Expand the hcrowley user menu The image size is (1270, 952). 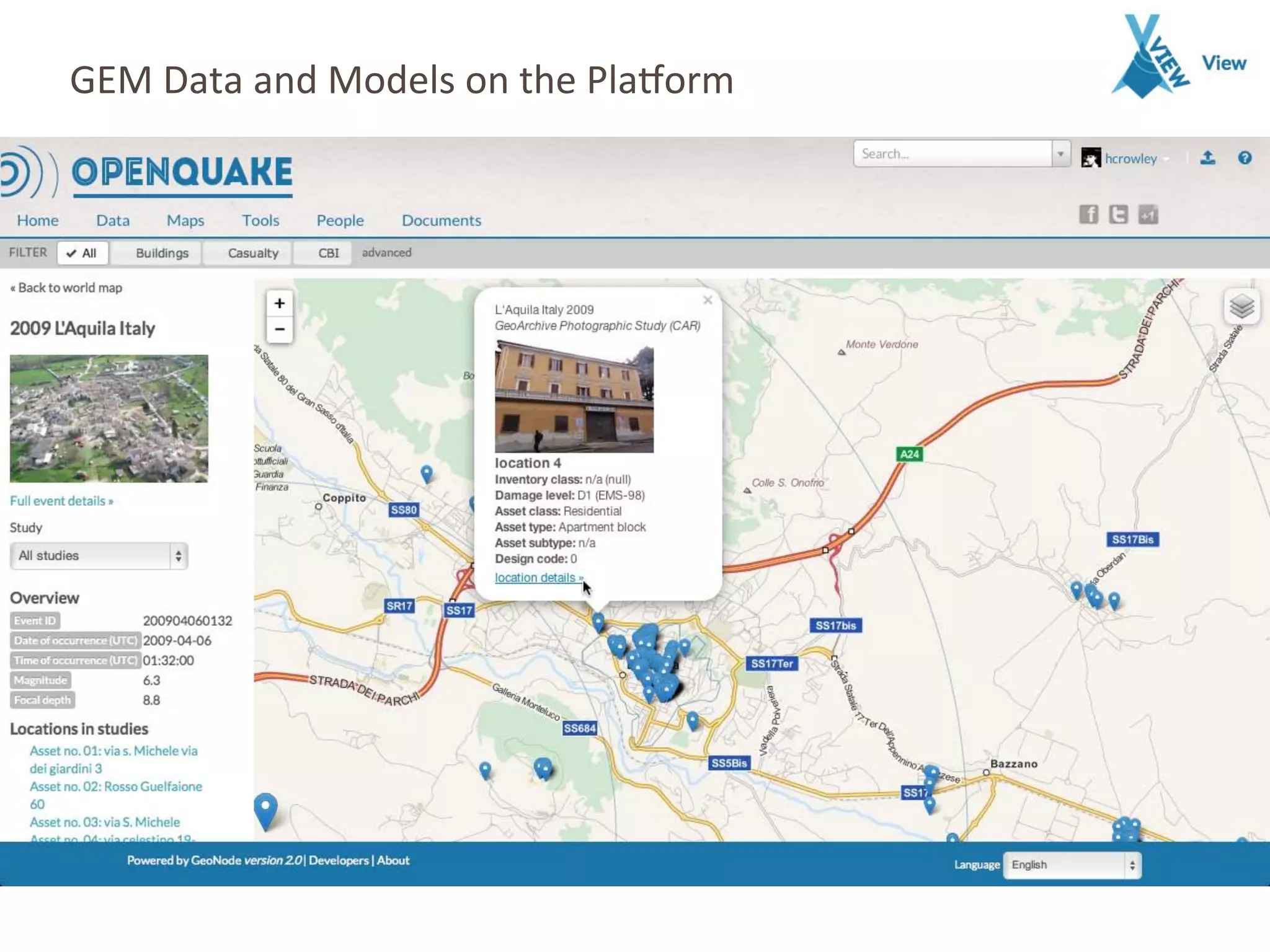point(1137,159)
